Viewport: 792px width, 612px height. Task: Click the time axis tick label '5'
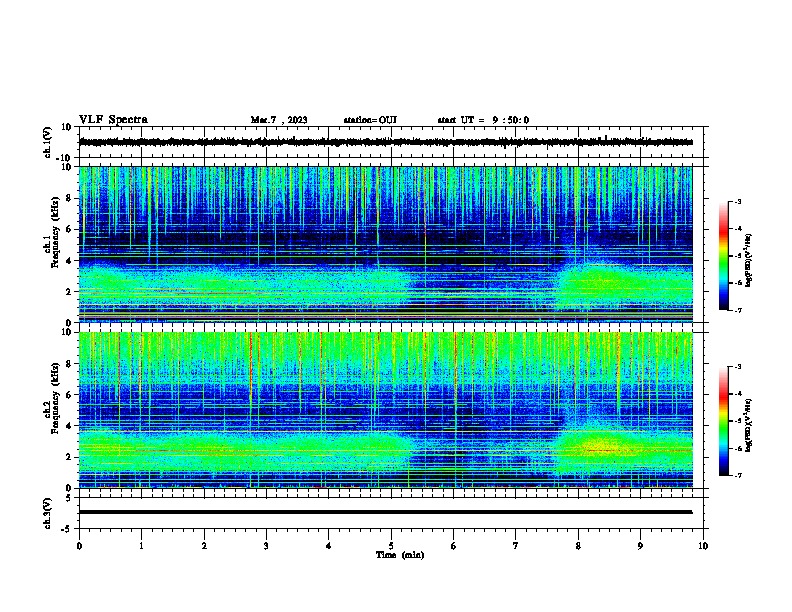pos(391,546)
